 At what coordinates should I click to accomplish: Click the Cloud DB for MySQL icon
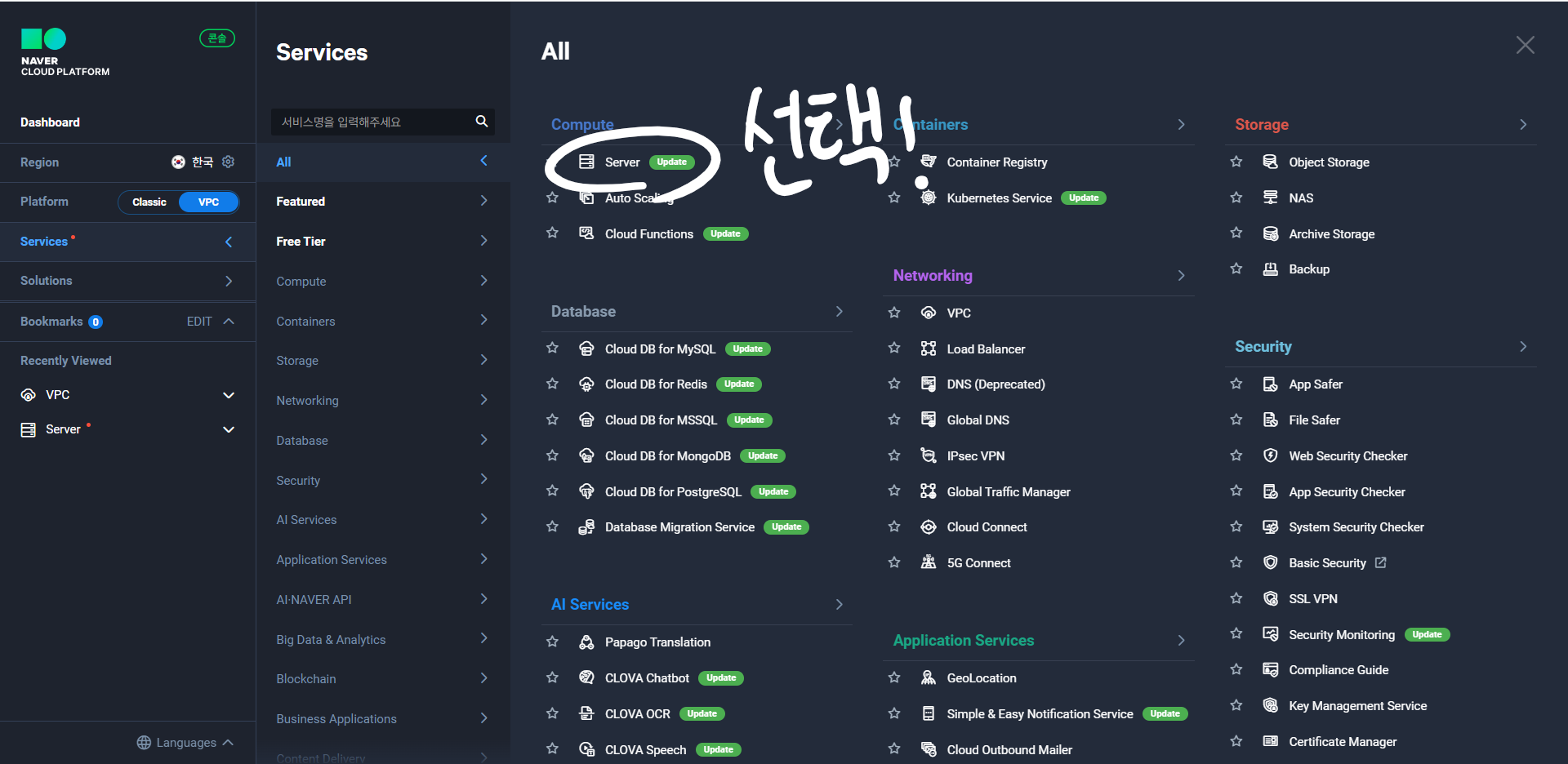[x=586, y=349]
